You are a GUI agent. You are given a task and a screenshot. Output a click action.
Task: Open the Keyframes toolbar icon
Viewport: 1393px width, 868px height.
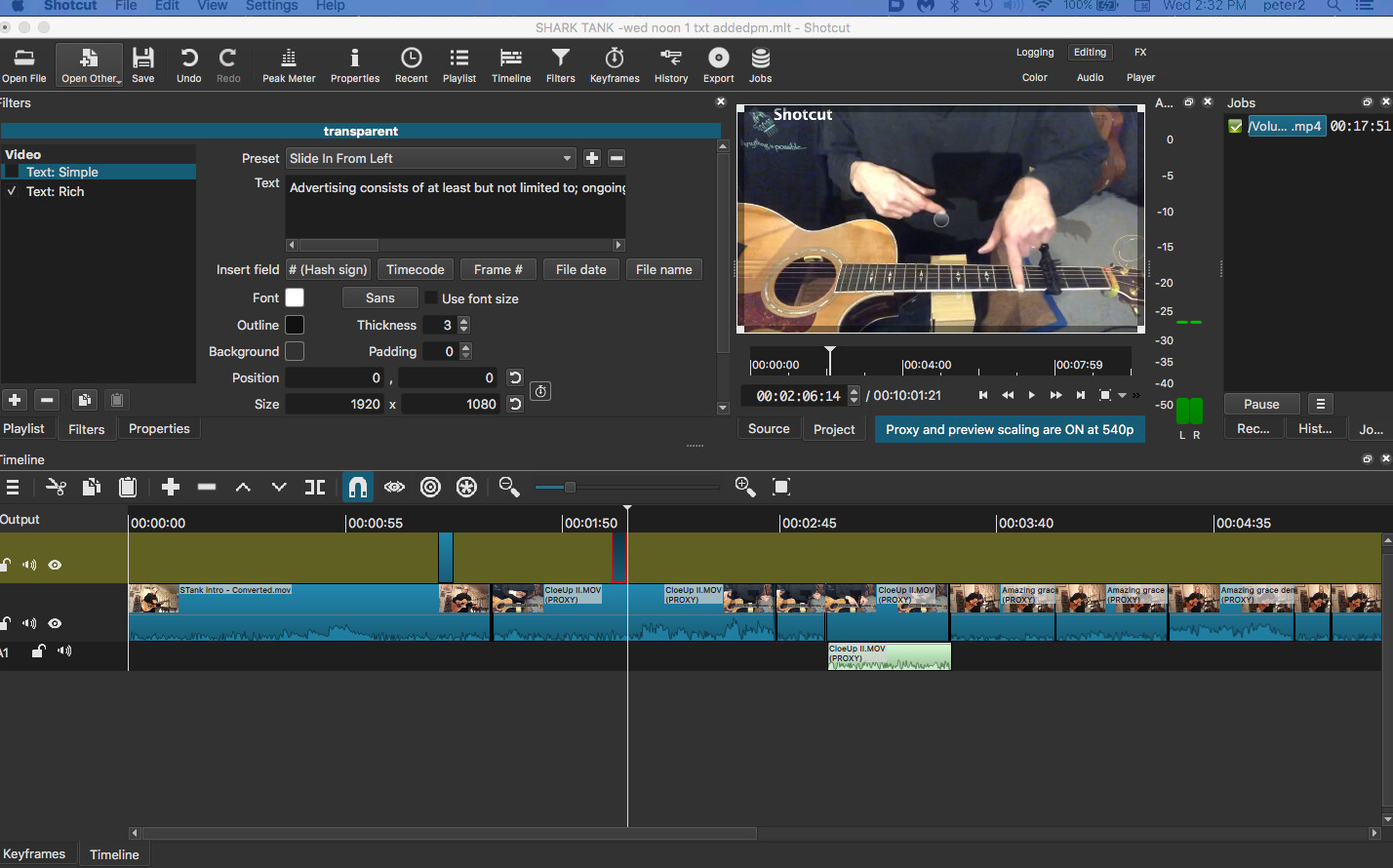click(x=615, y=66)
